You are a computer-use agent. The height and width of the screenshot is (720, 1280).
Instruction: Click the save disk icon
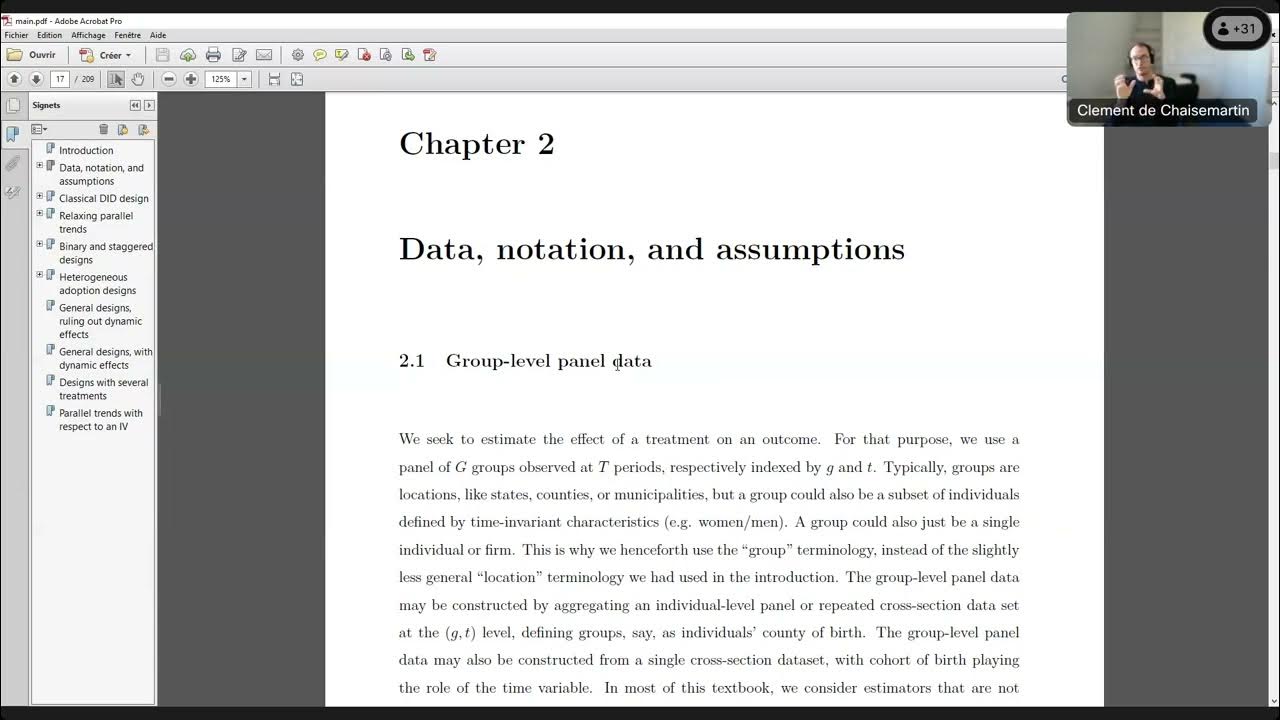coord(162,55)
